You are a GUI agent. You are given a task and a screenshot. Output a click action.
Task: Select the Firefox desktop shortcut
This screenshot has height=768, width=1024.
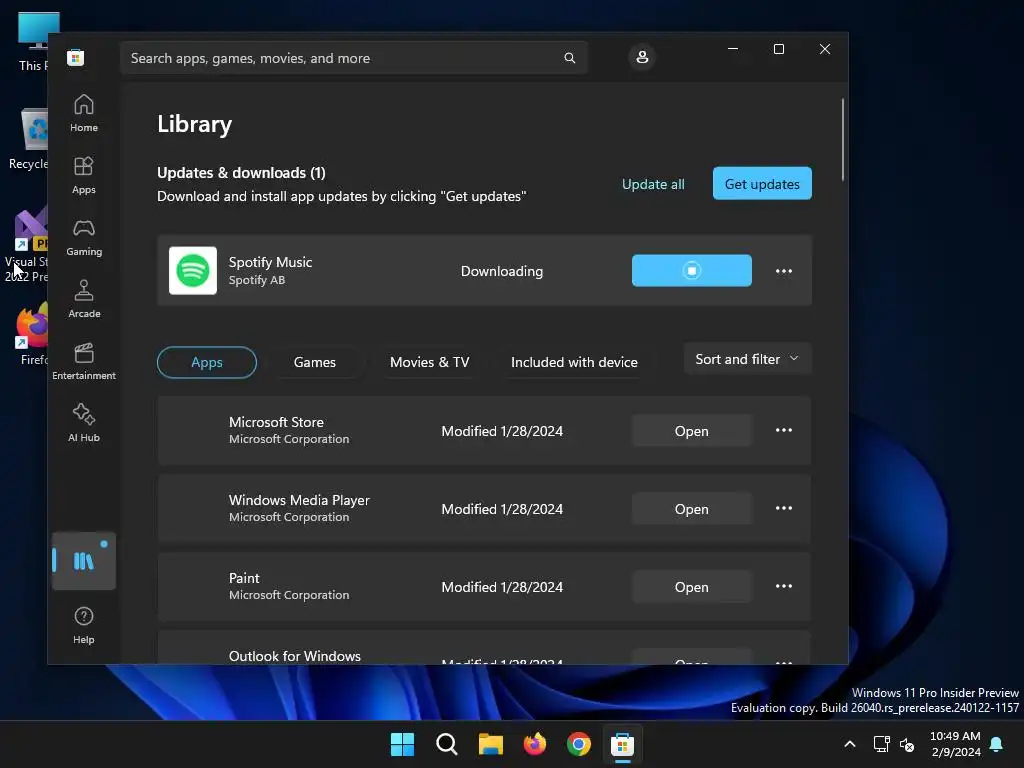pyautogui.click(x=32, y=333)
